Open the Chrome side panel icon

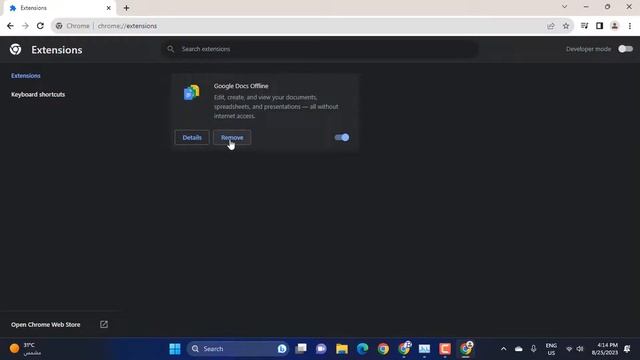[x=599, y=26]
